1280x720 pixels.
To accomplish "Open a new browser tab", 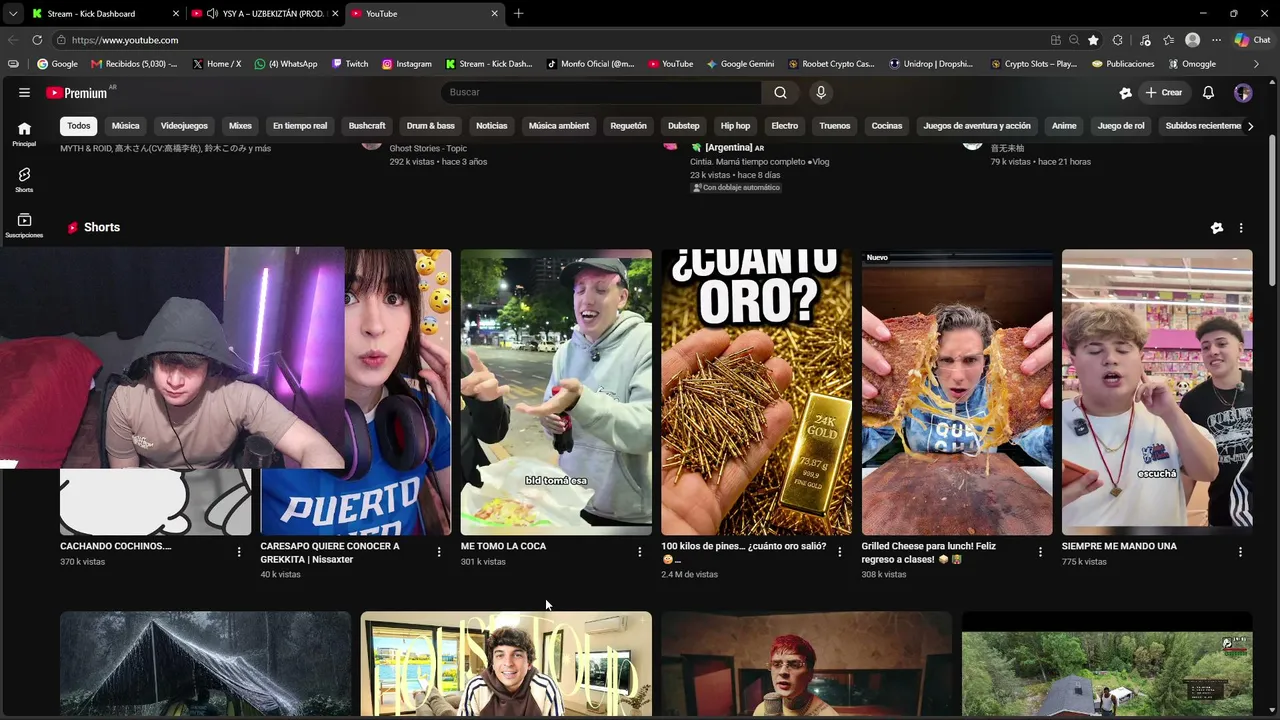I will tap(518, 13).
